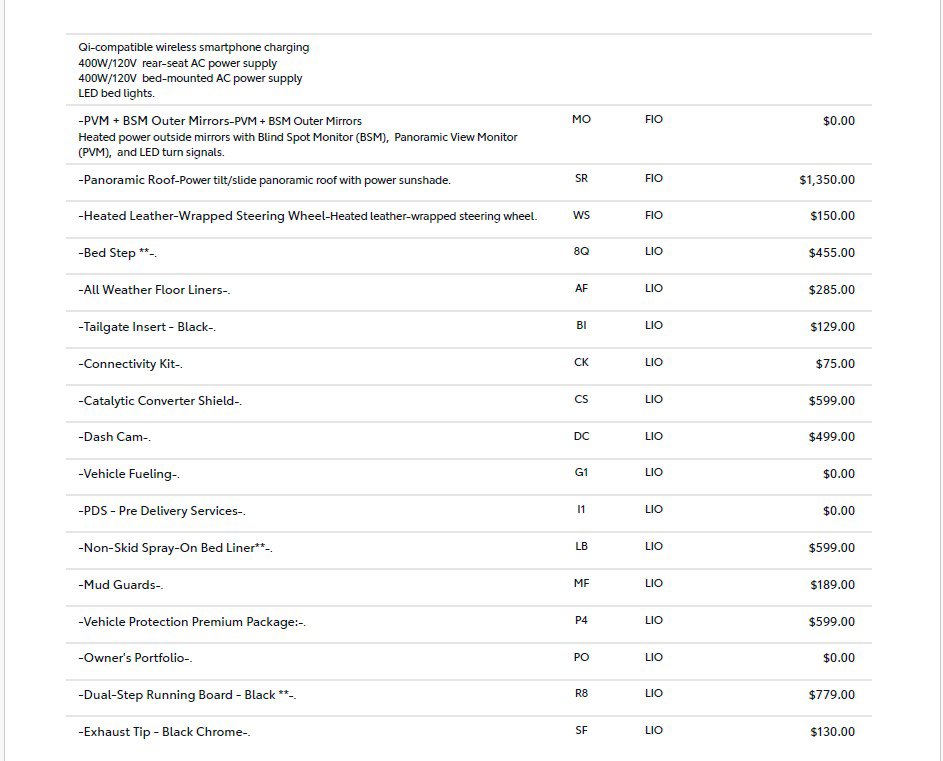943x761 pixels.
Task: Select the Catalytic Converter Shield entry
Action: (x=160, y=401)
